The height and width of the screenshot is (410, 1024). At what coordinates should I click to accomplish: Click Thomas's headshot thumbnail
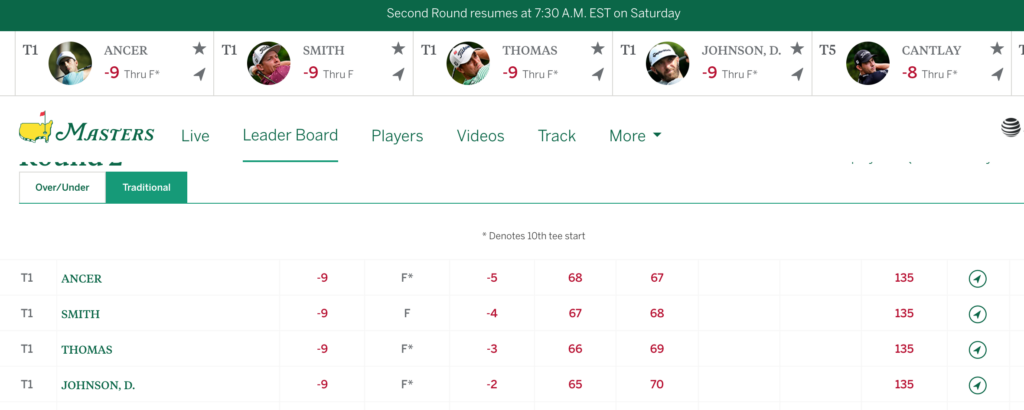(468, 63)
